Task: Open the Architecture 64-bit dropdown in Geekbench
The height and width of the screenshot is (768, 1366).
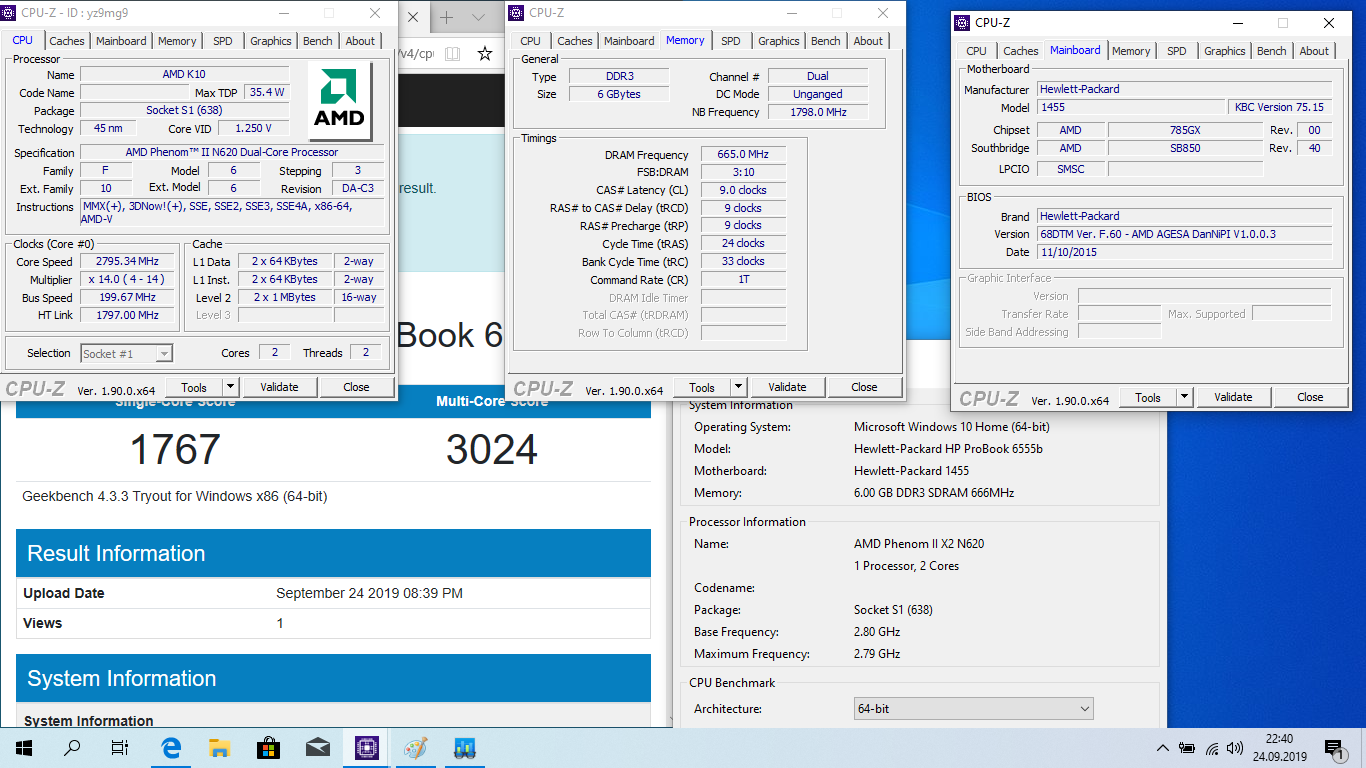Action: (973, 709)
